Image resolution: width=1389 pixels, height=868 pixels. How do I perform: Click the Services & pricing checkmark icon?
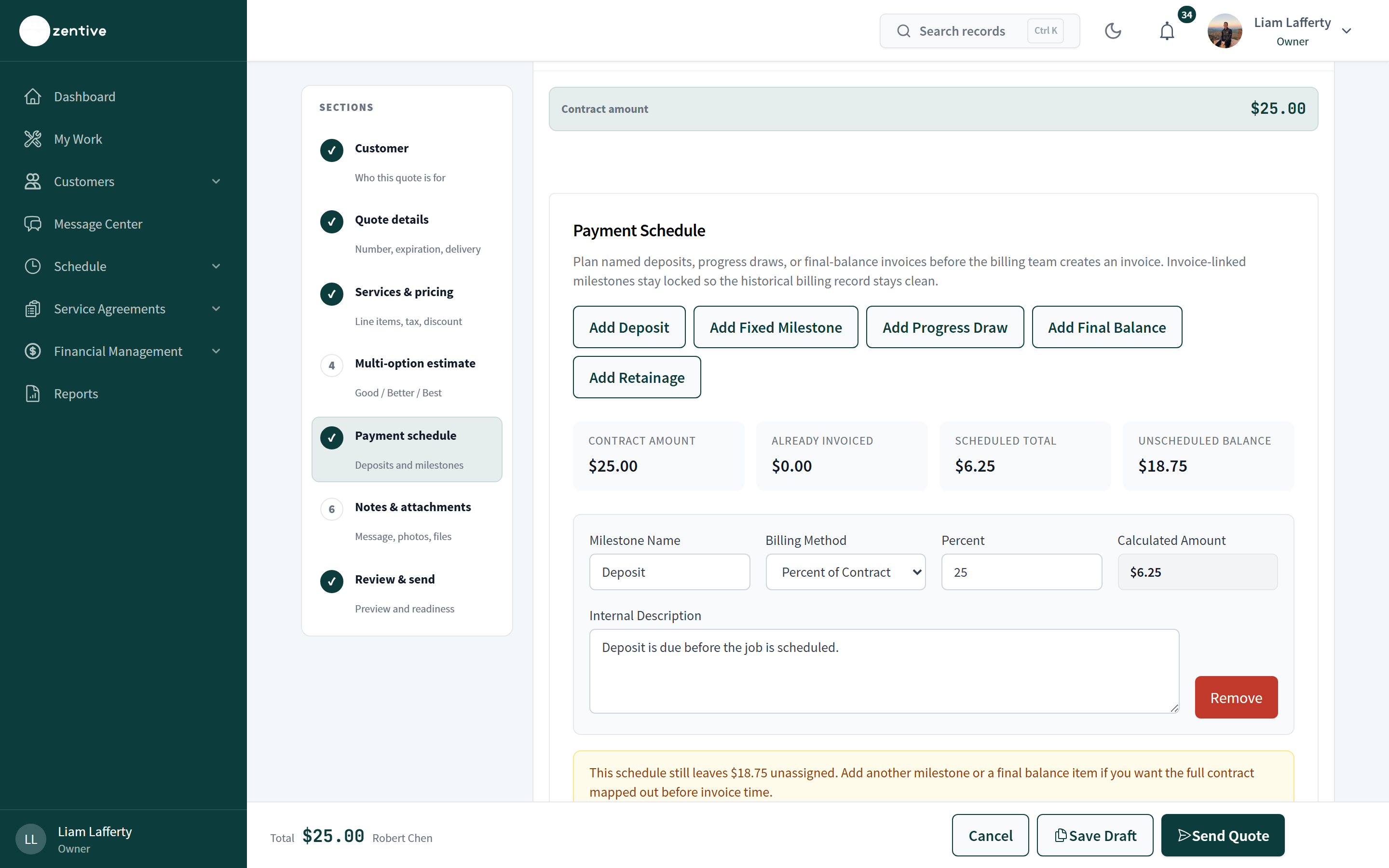click(332, 294)
